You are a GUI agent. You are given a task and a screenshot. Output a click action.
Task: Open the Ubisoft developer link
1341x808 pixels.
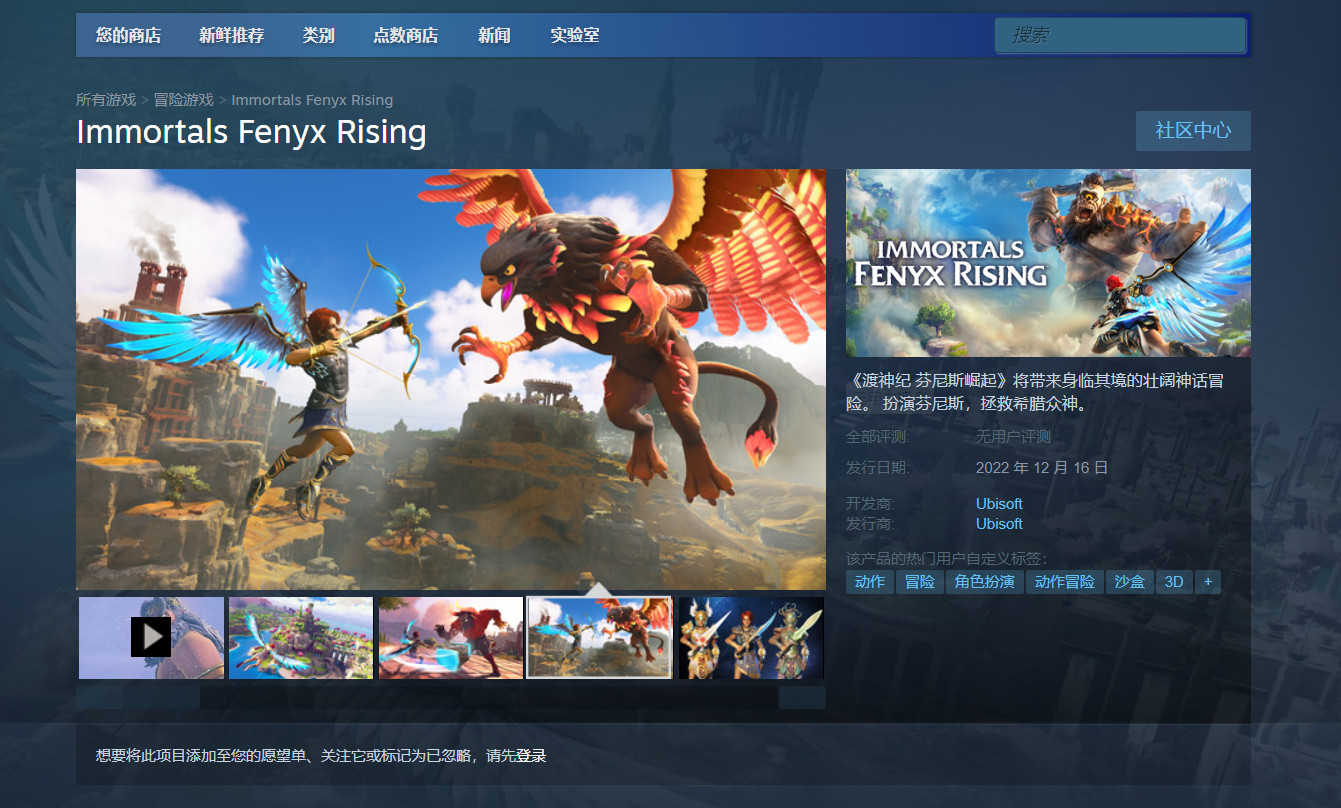999,503
